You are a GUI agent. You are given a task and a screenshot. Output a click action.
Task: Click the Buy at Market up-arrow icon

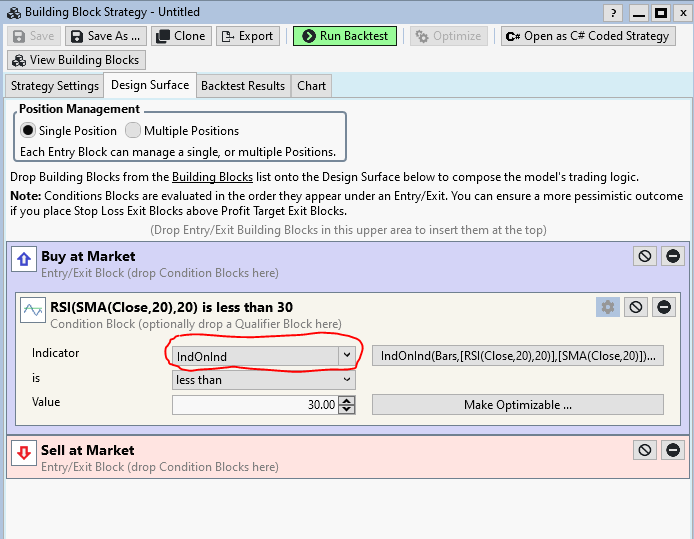click(x=24, y=261)
